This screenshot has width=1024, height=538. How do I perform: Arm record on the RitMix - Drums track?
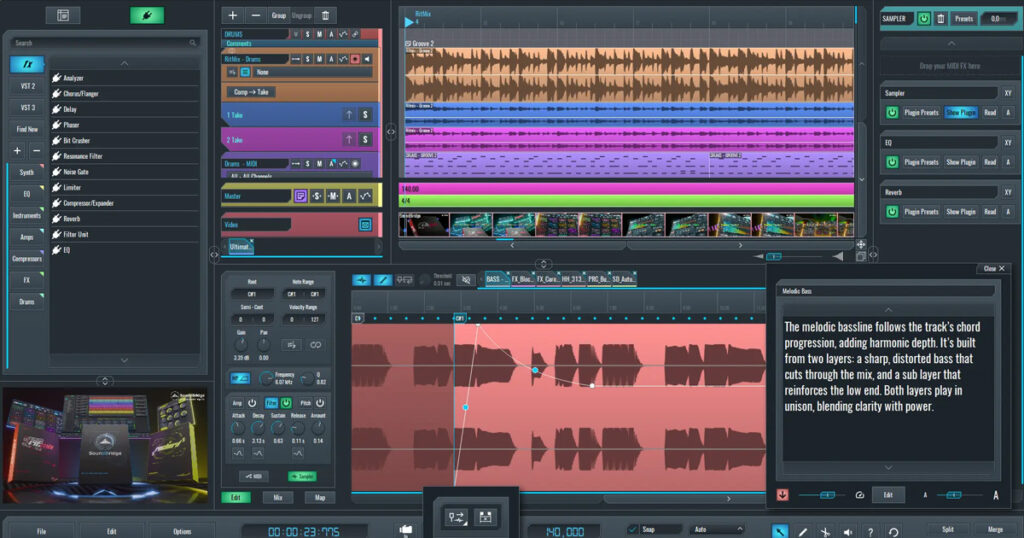coord(355,59)
